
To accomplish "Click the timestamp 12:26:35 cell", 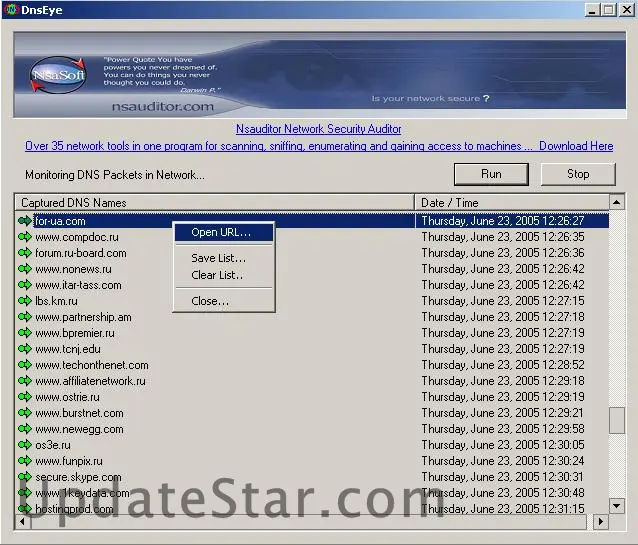I will [503, 237].
